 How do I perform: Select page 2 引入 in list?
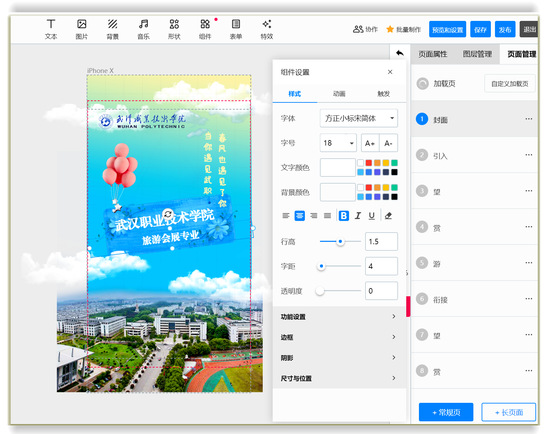(474, 155)
